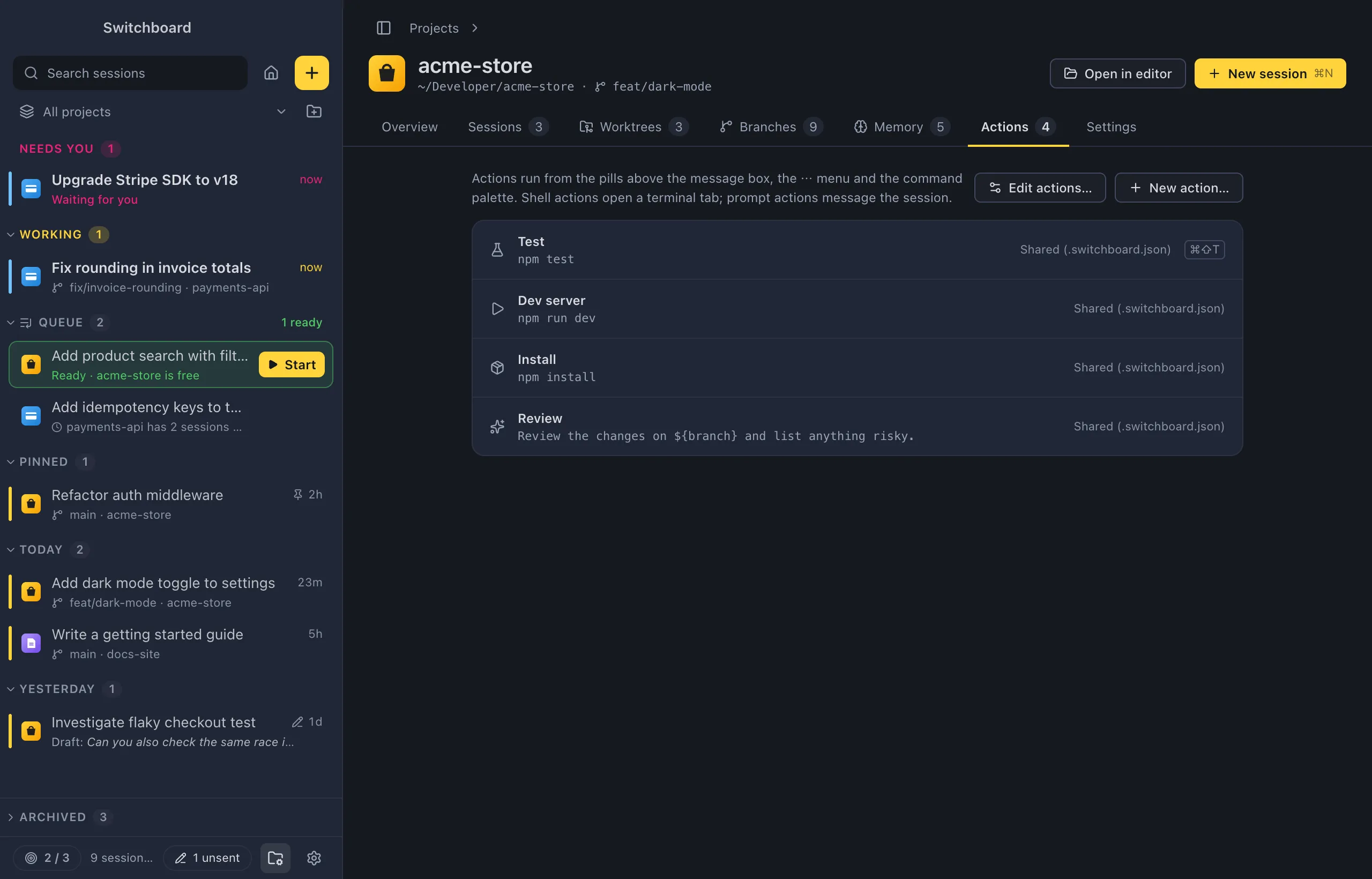1372x879 pixels.
Task: Click the package icon on Install action
Action: click(497, 368)
